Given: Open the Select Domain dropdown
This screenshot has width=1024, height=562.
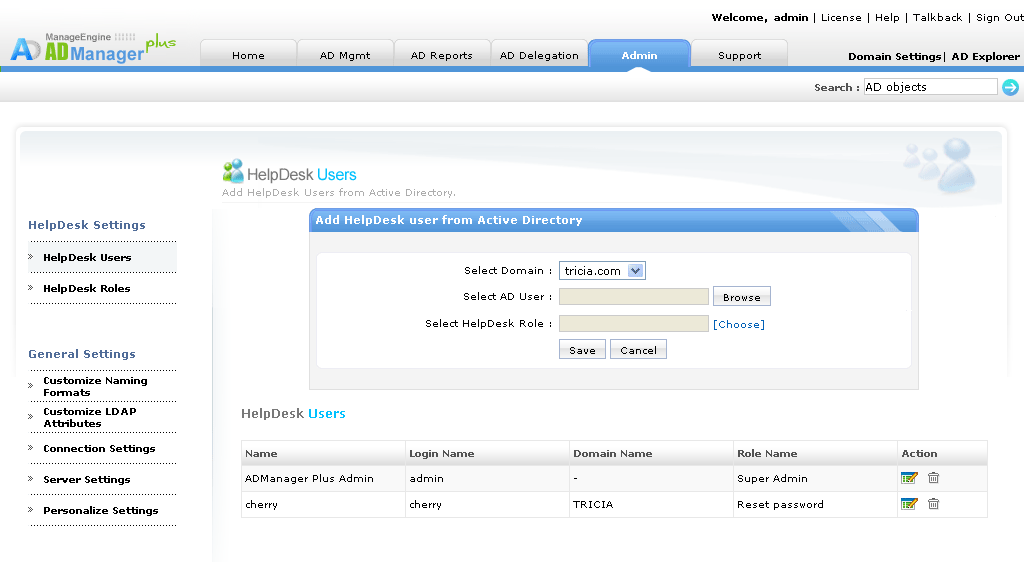Looking at the screenshot, I should tap(602, 271).
